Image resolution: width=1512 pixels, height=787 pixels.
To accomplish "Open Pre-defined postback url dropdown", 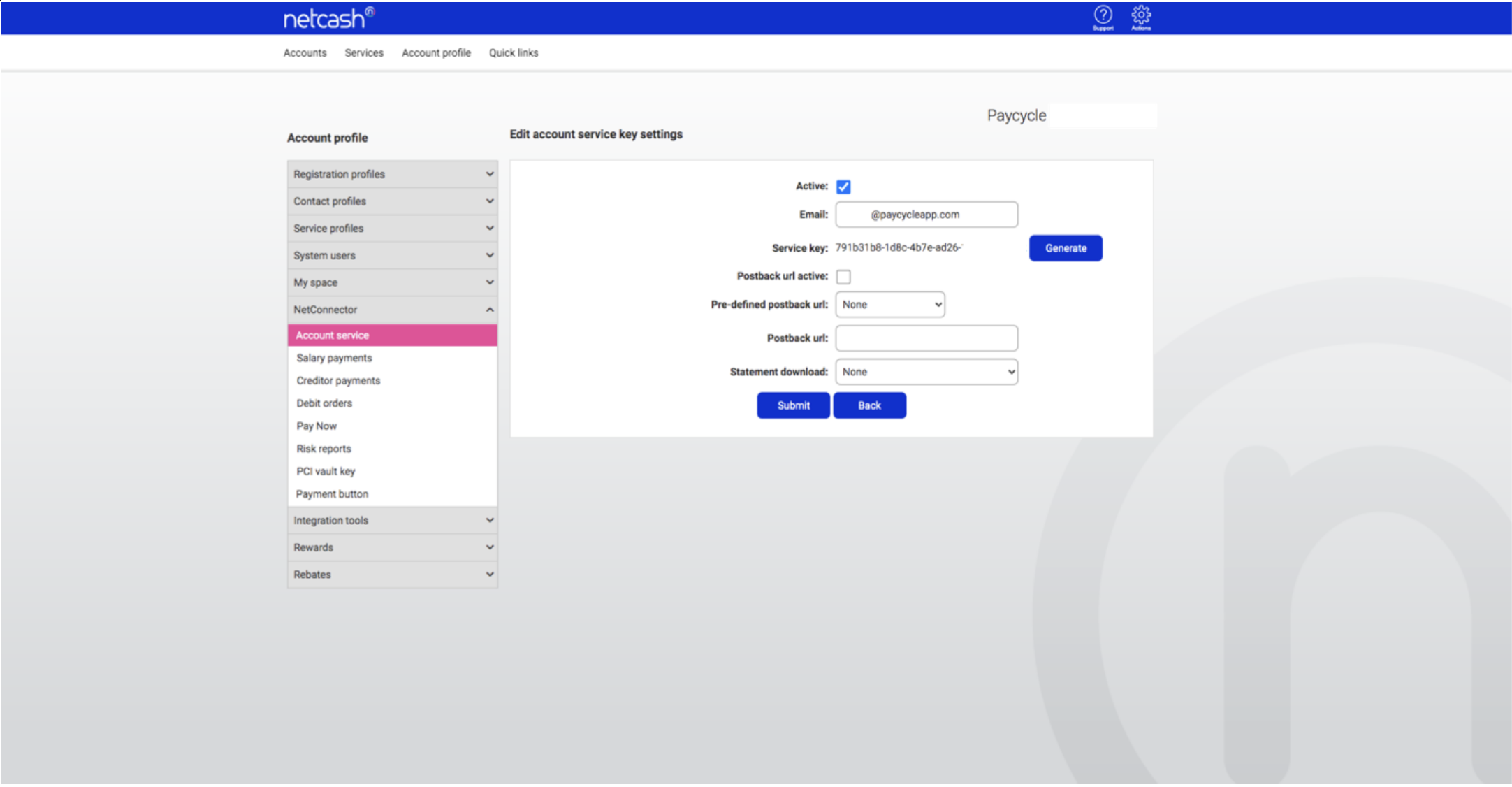I will coord(890,305).
